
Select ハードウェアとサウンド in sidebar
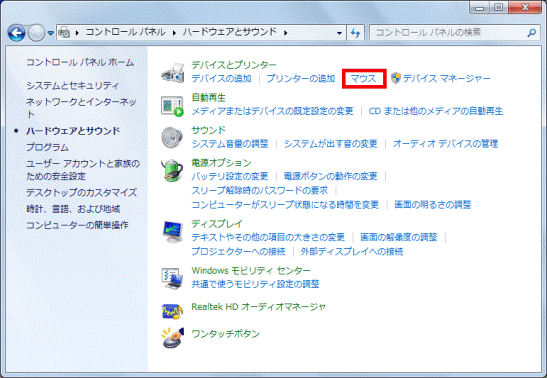point(73,131)
